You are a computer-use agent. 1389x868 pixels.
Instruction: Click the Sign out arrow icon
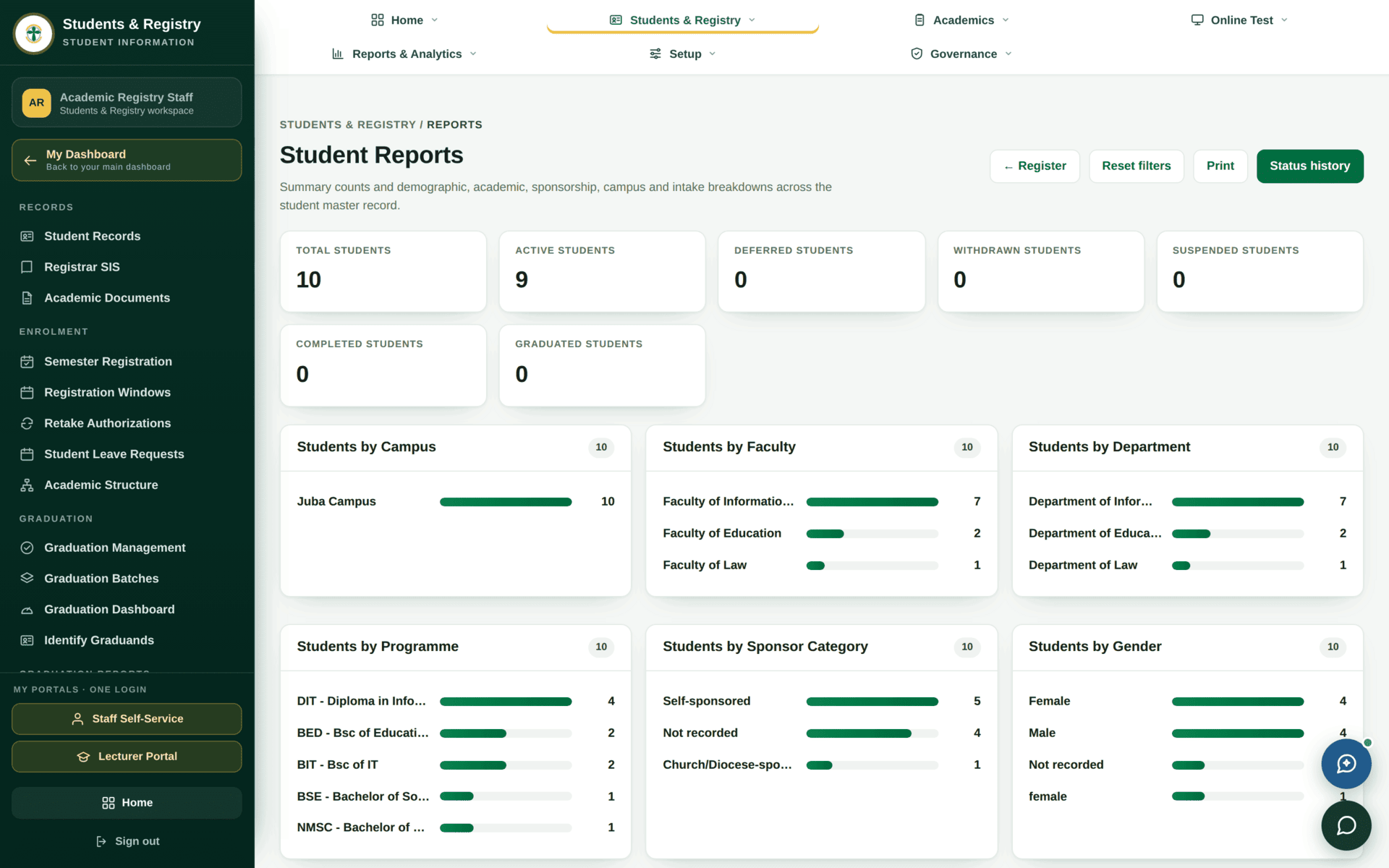point(101,841)
